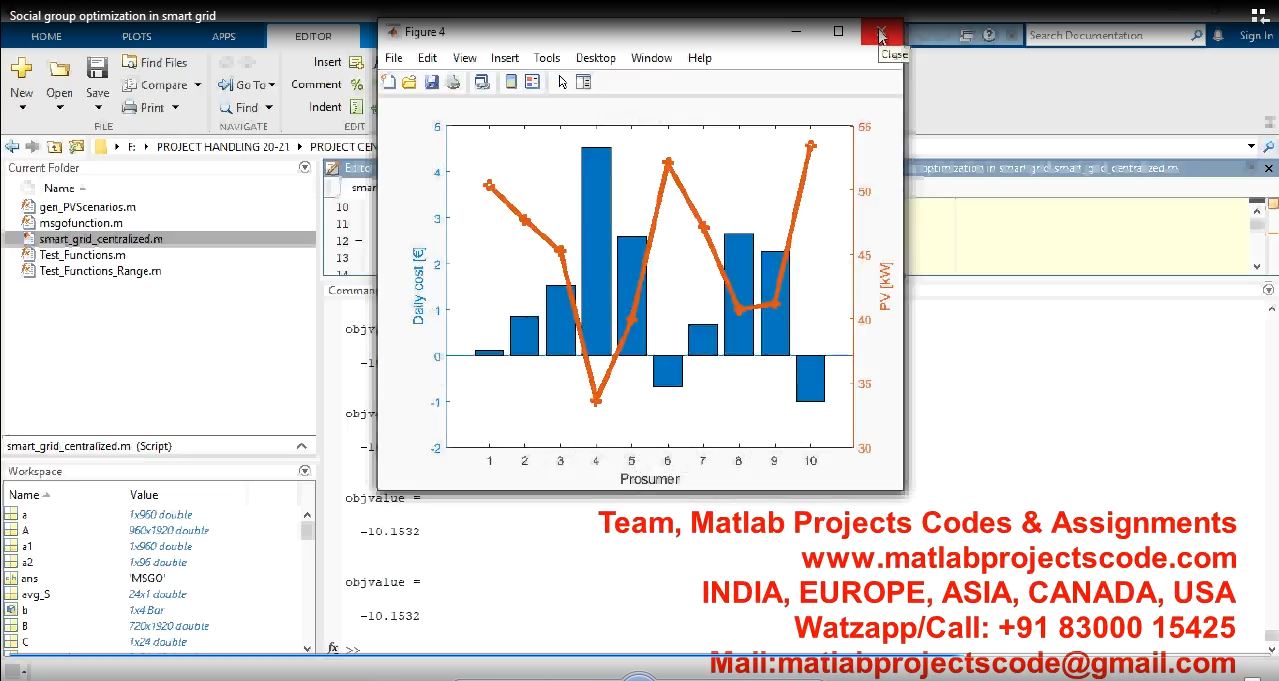Image resolution: width=1279 pixels, height=681 pixels.
Task: Collapse the smart_grid_centralized.m details panel
Action: point(302,446)
